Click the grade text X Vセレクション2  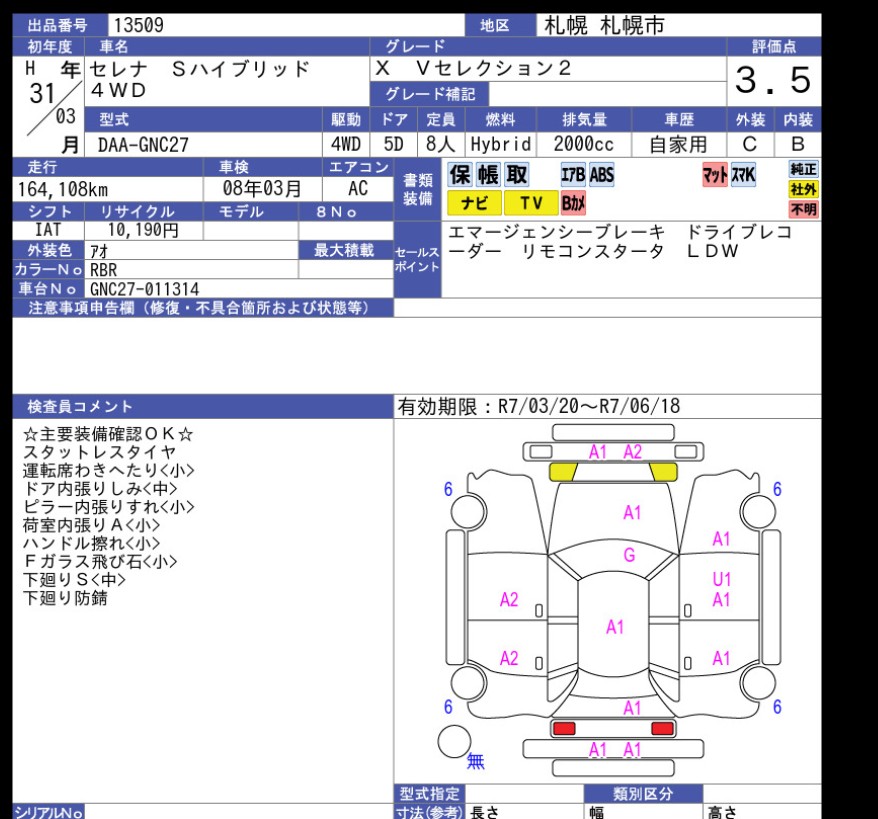[473, 68]
